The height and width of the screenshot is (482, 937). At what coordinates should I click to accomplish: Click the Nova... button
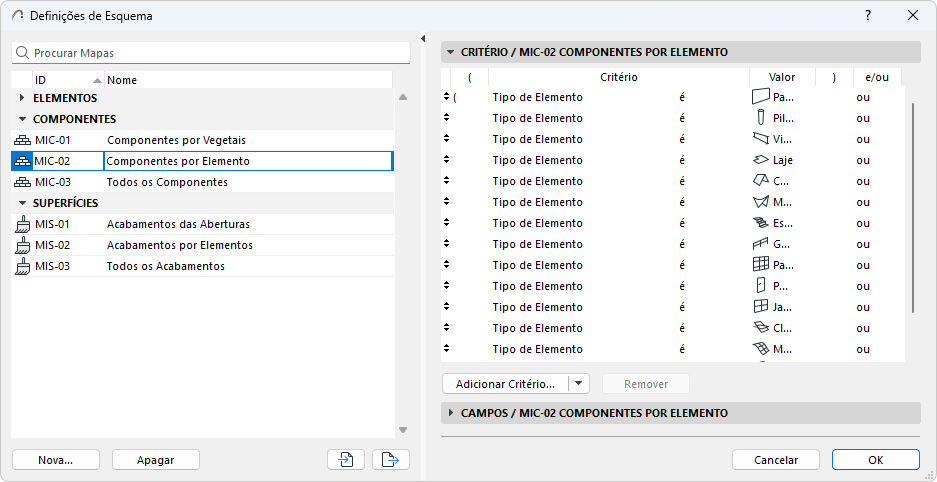point(56,460)
